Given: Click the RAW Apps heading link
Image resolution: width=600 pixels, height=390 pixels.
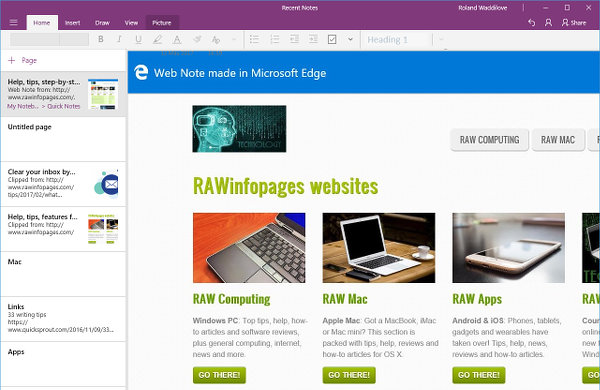Looking at the screenshot, I should click(x=477, y=299).
